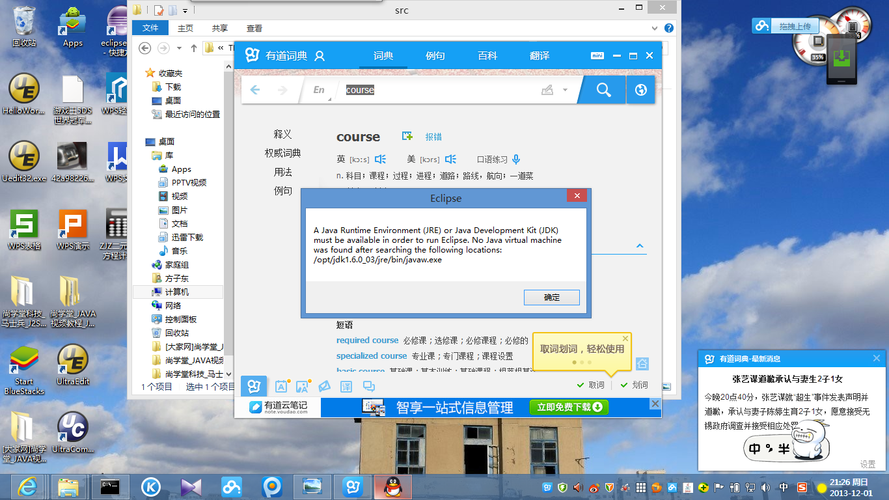Select 释义 in the Youdao sidebar
This screenshot has width=889, height=500.
[282, 134]
